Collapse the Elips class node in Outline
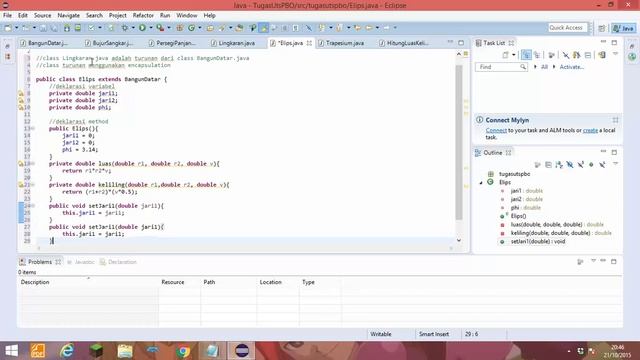 [481, 183]
